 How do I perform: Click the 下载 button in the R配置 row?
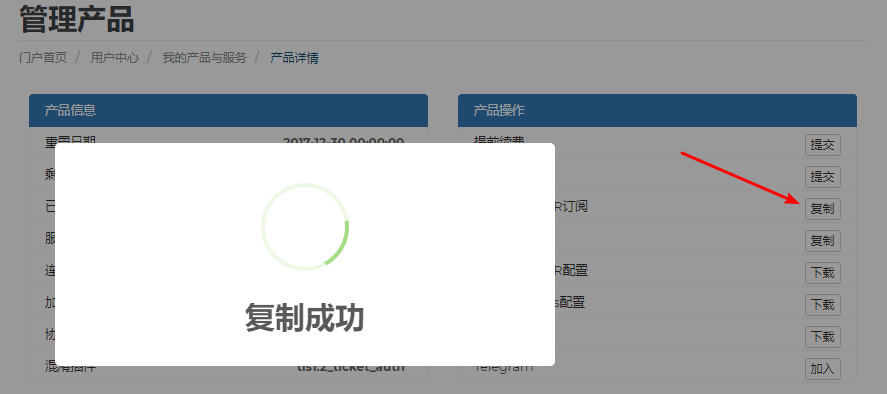pos(823,273)
